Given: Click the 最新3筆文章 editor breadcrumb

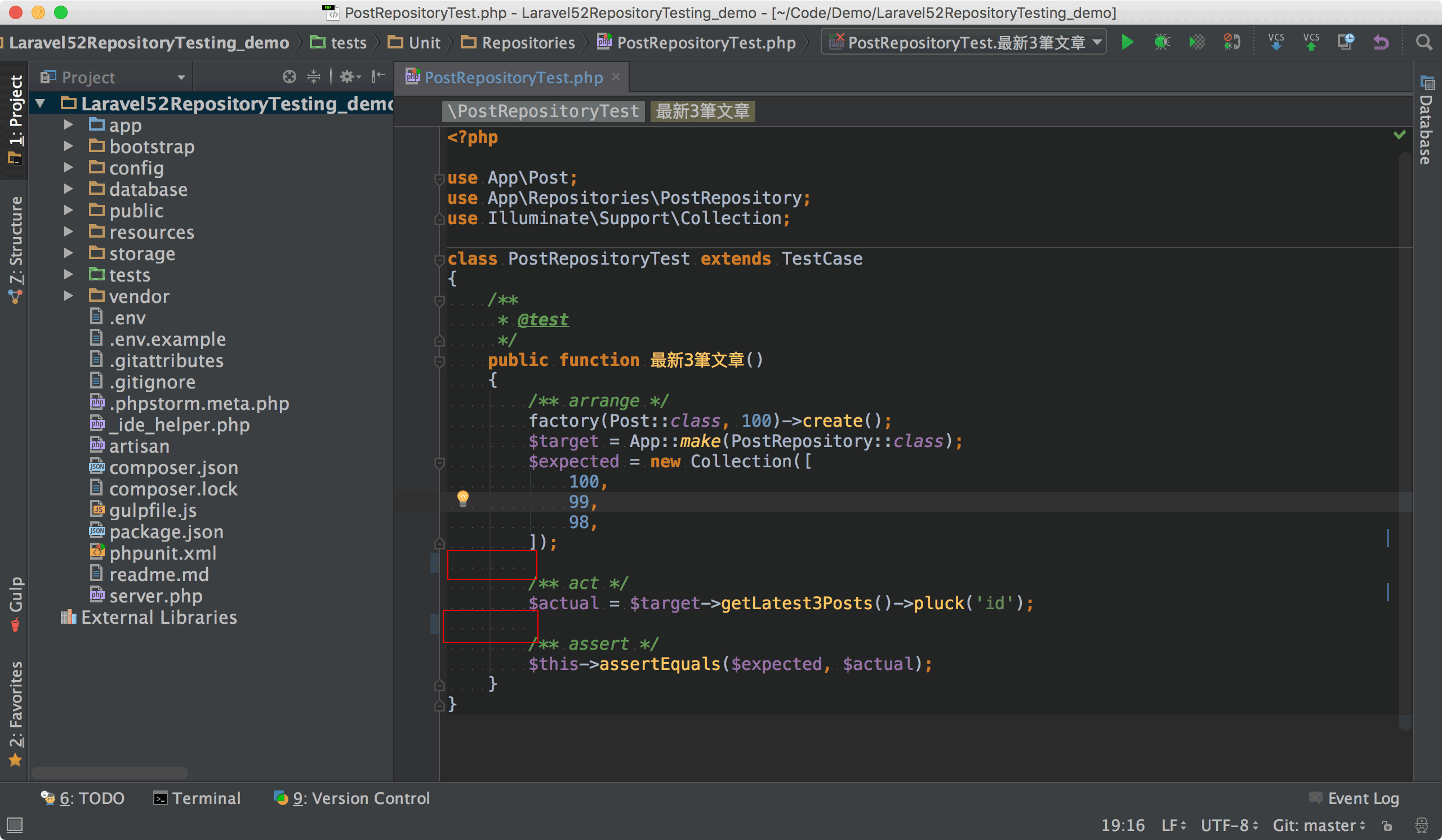Looking at the screenshot, I should click(702, 111).
